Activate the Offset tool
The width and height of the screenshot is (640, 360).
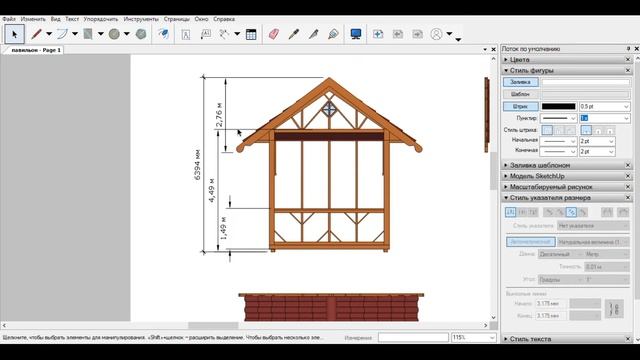tap(164, 34)
